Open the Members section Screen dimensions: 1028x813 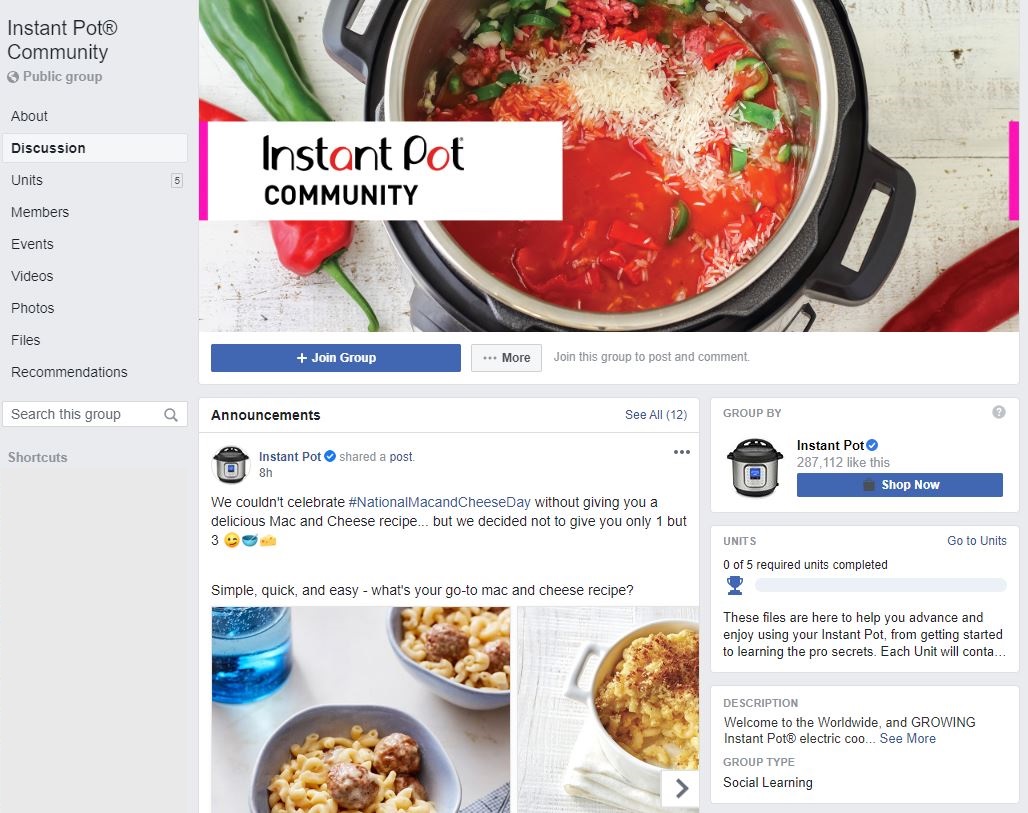coord(40,212)
